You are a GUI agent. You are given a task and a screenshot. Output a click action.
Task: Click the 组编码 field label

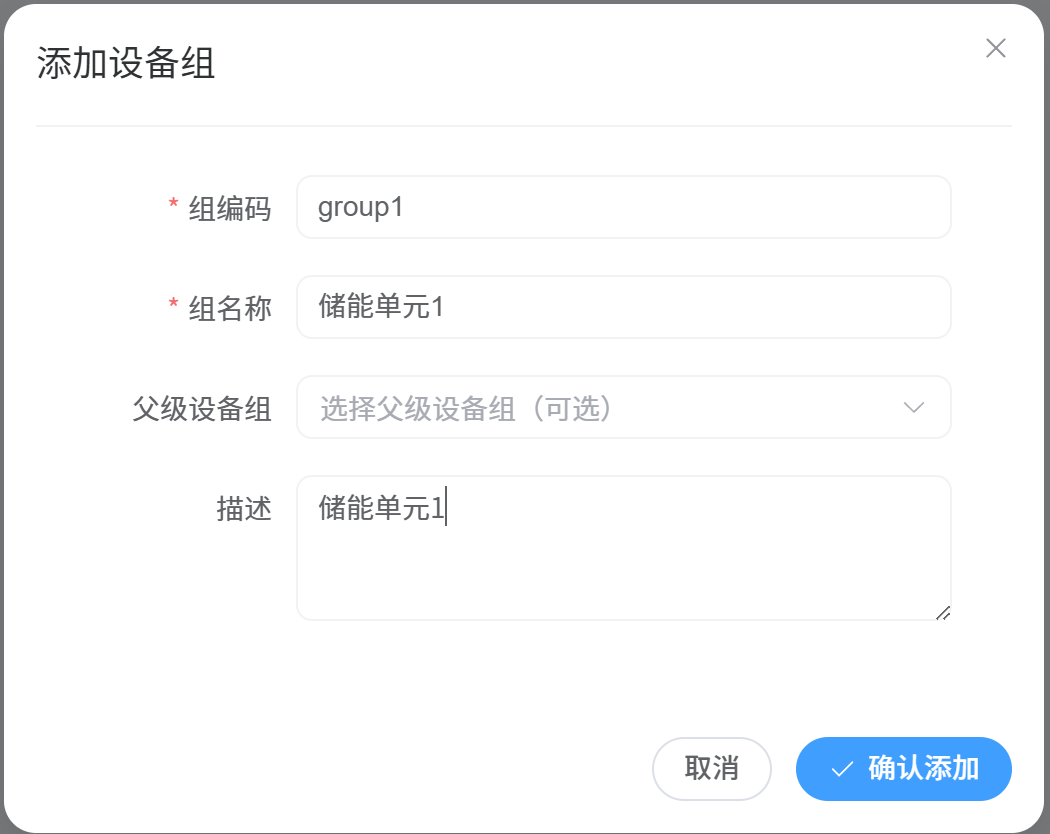tap(230, 208)
